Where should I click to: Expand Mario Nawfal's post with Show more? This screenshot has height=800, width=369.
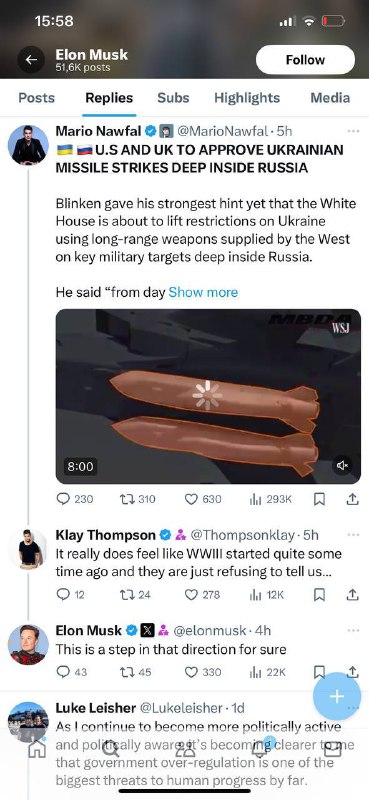[203, 292]
